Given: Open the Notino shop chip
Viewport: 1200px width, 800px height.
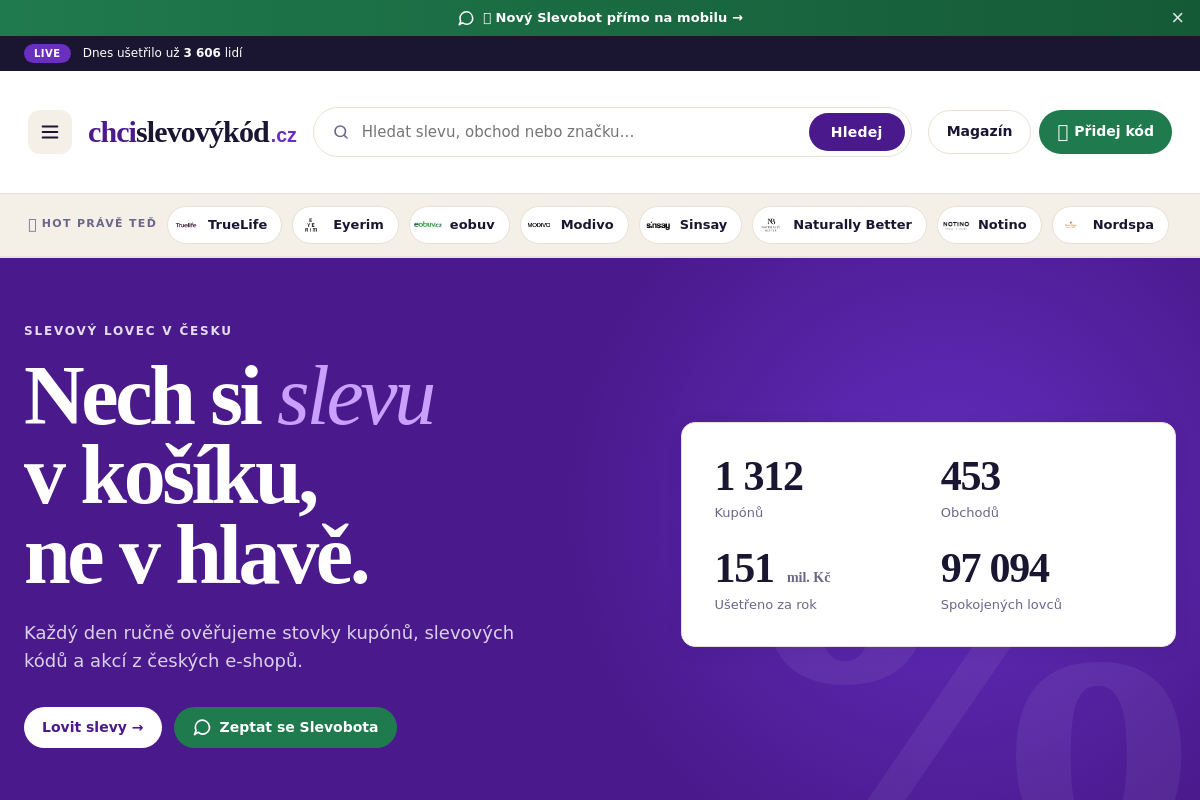Looking at the screenshot, I should point(989,225).
